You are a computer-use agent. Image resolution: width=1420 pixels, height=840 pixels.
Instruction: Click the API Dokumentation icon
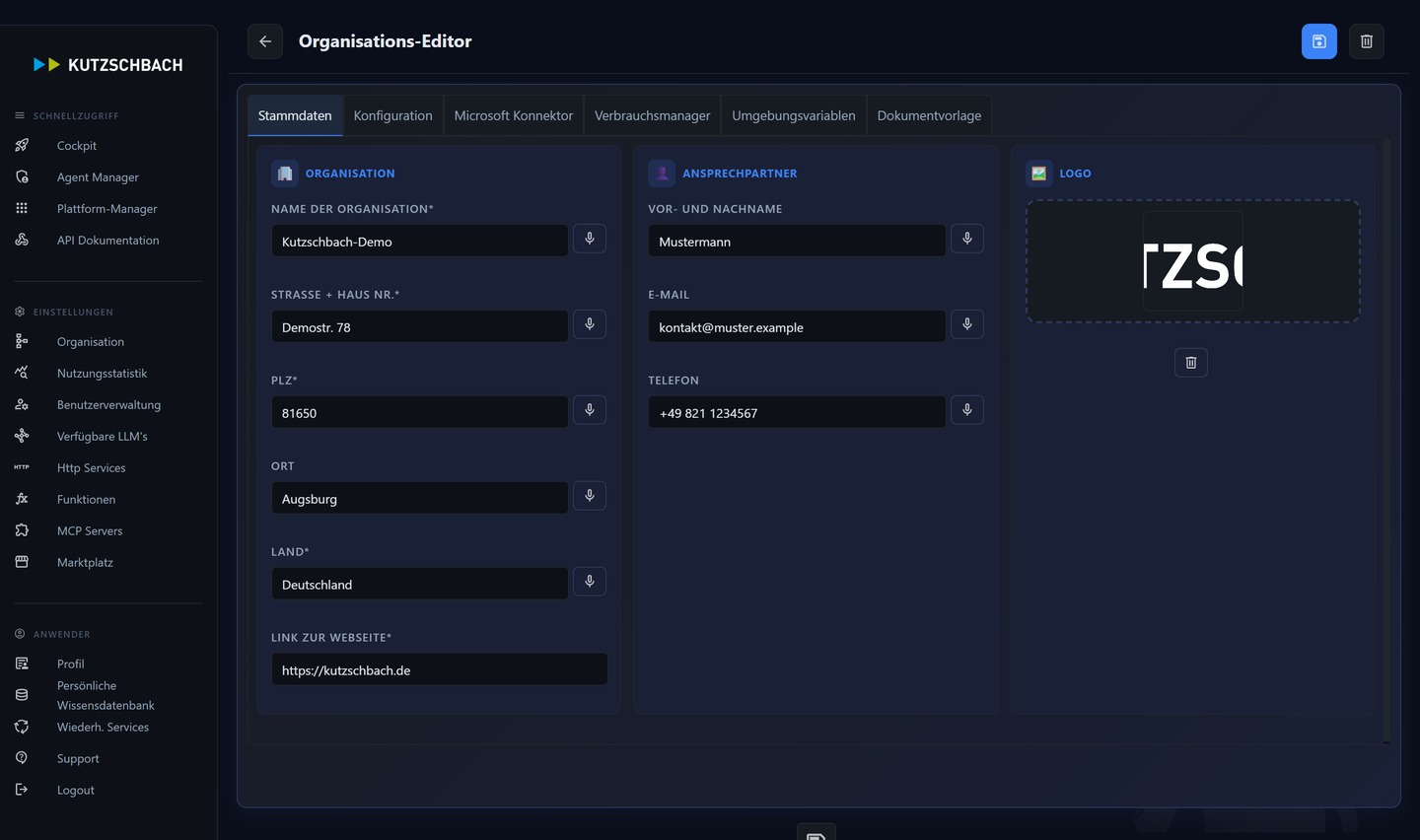(x=22, y=240)
